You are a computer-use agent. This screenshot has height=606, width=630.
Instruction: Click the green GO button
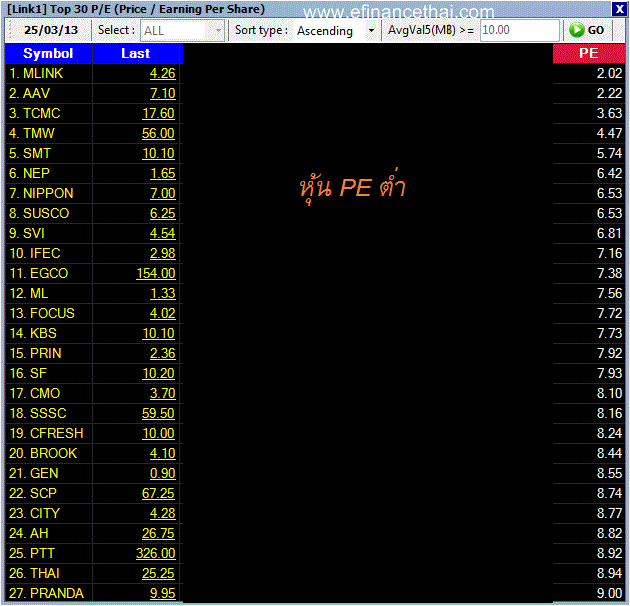tap(587, 30)
